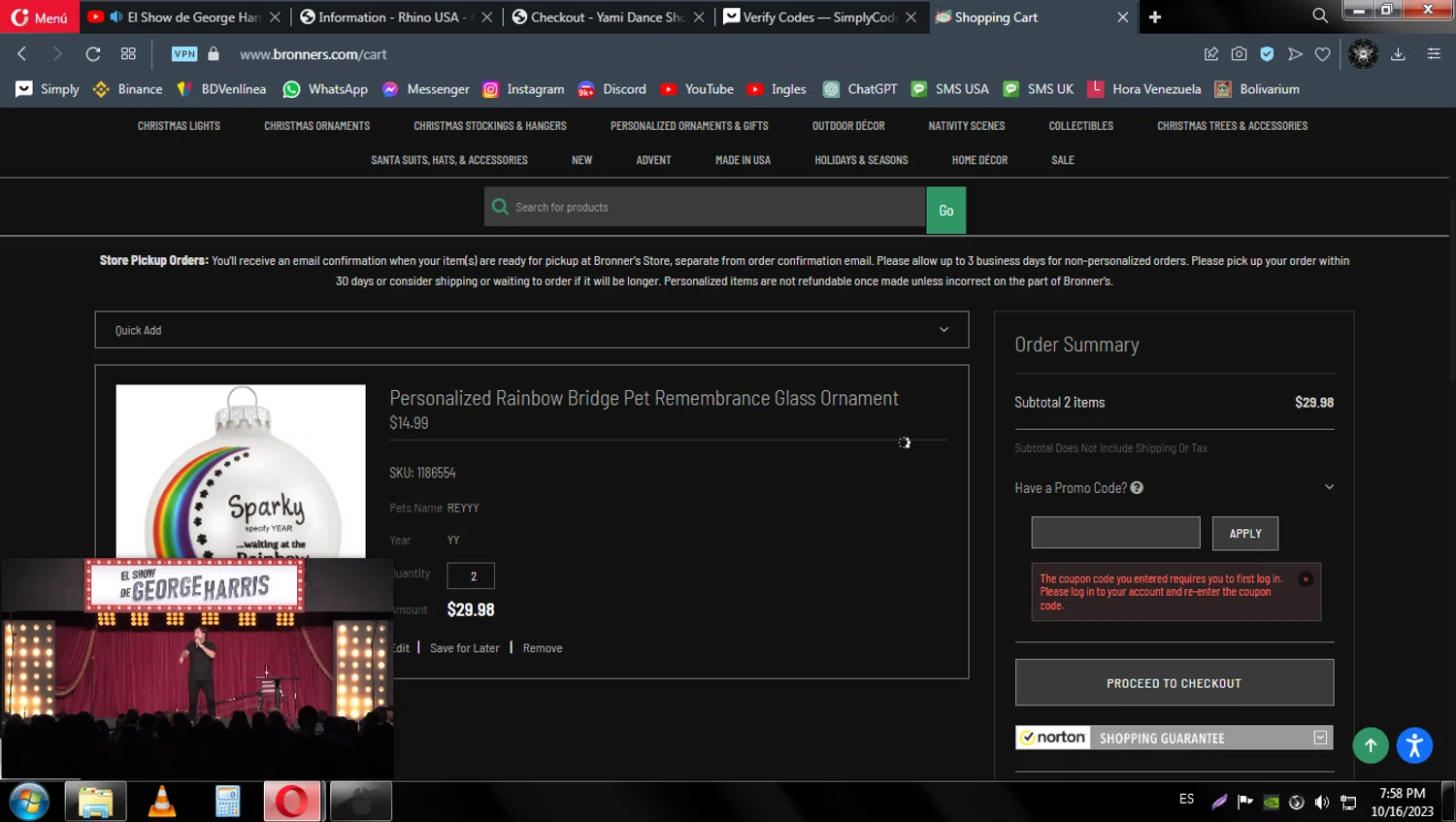Click the picture-in-picture George Harris video

pos(197,669)
